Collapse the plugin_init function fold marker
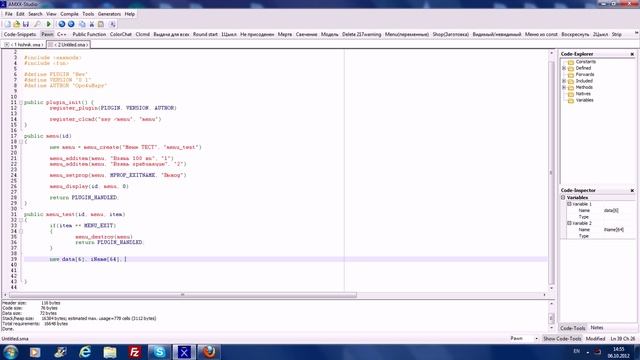 click(x=21, y=102)
